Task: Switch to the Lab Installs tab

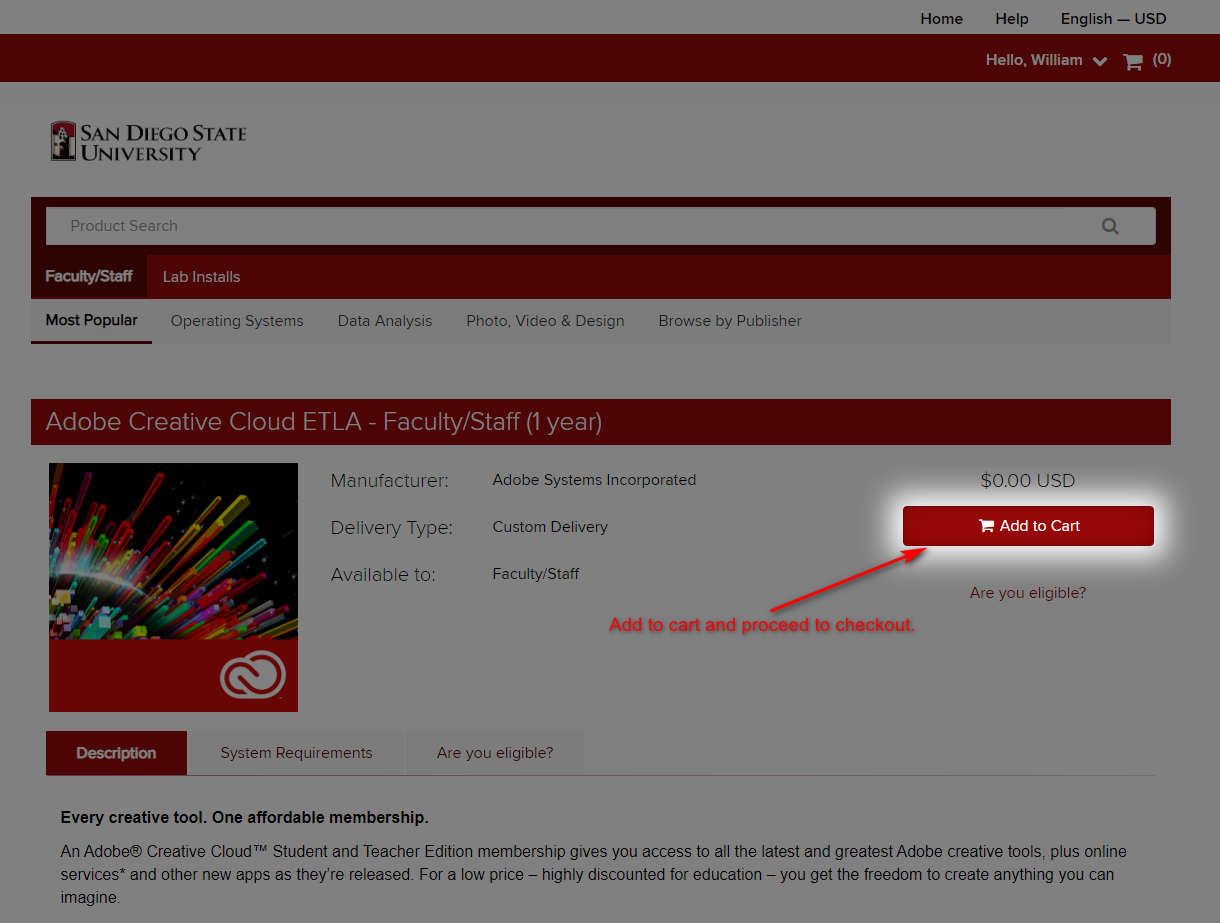Action: point(201,277)
